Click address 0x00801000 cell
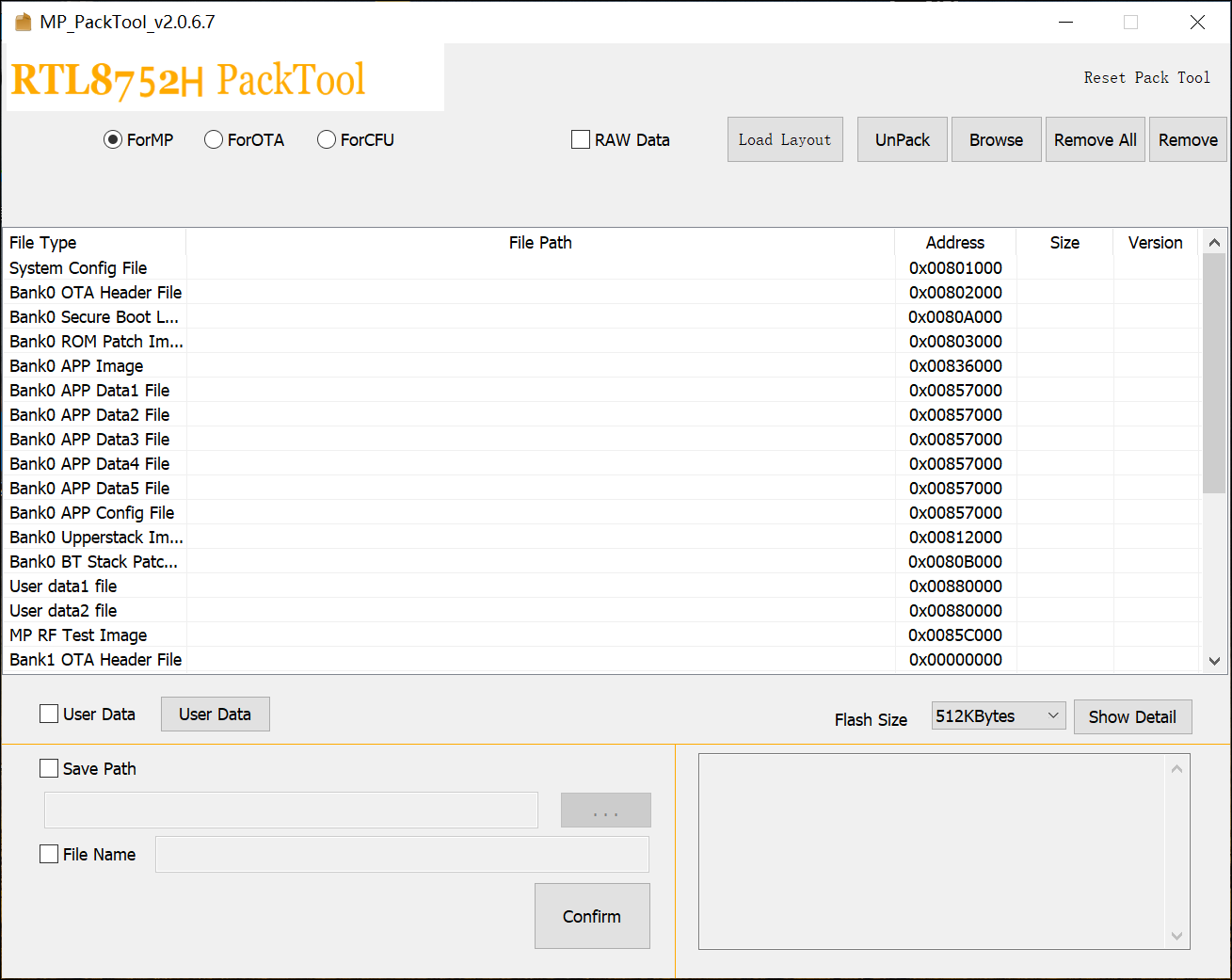Screen dimensions: 1232x980 pyautogui.click(x=955, y=268)
